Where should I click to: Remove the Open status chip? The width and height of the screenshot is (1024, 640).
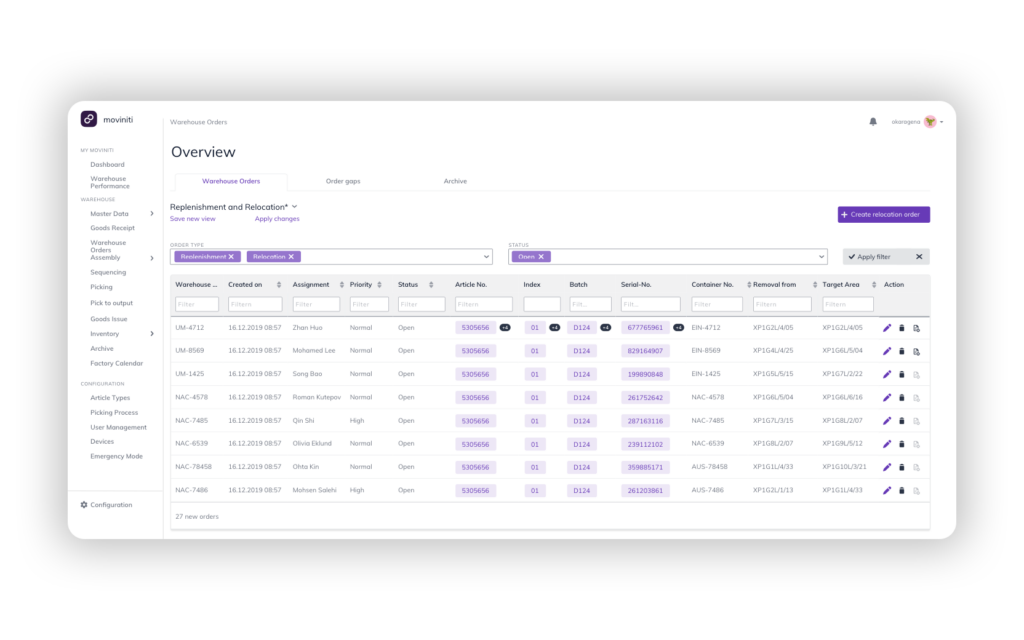[x=541, y=257]
